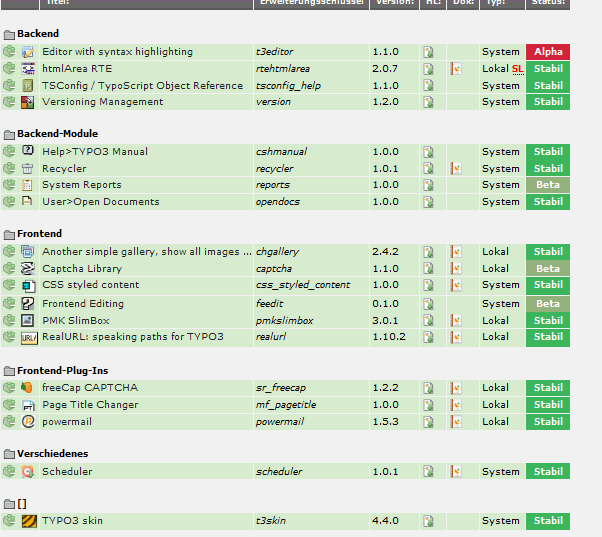The width and height of the screenshot is (602, 537).
Task: Click the Beta status for Captcha Library
Action: 548,269
